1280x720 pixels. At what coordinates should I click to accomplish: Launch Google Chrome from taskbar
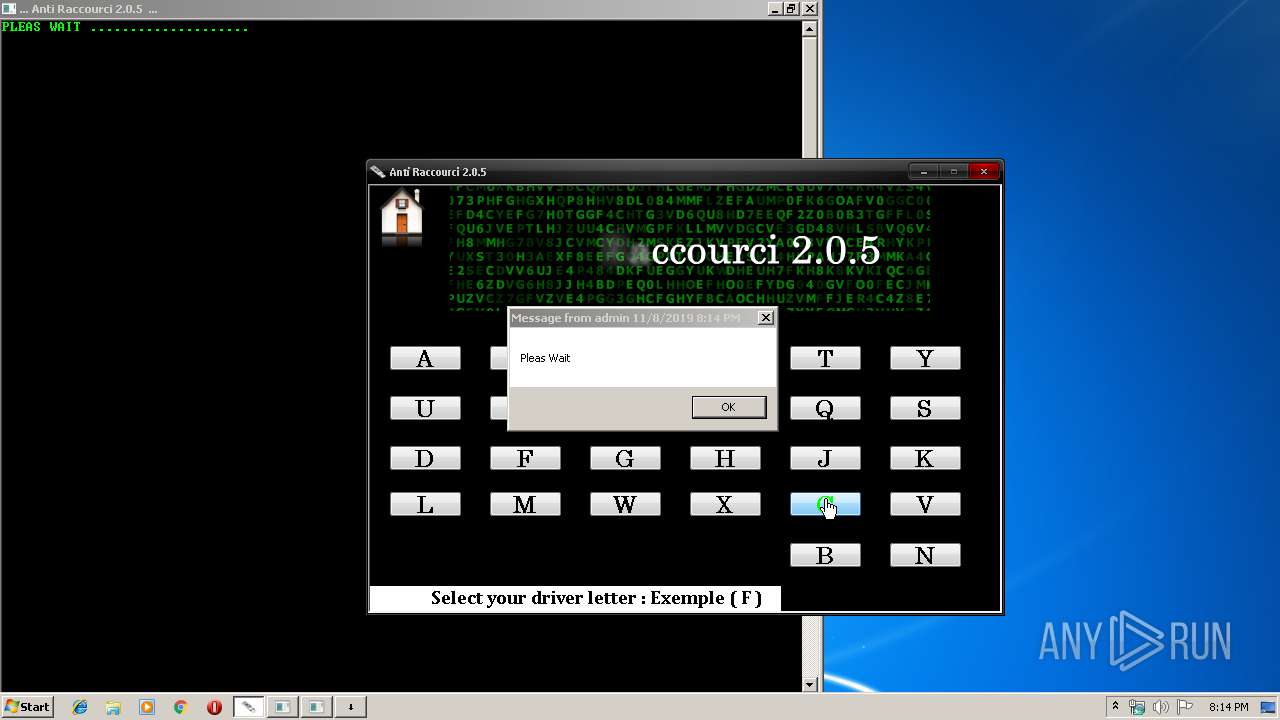coord(180,707)
